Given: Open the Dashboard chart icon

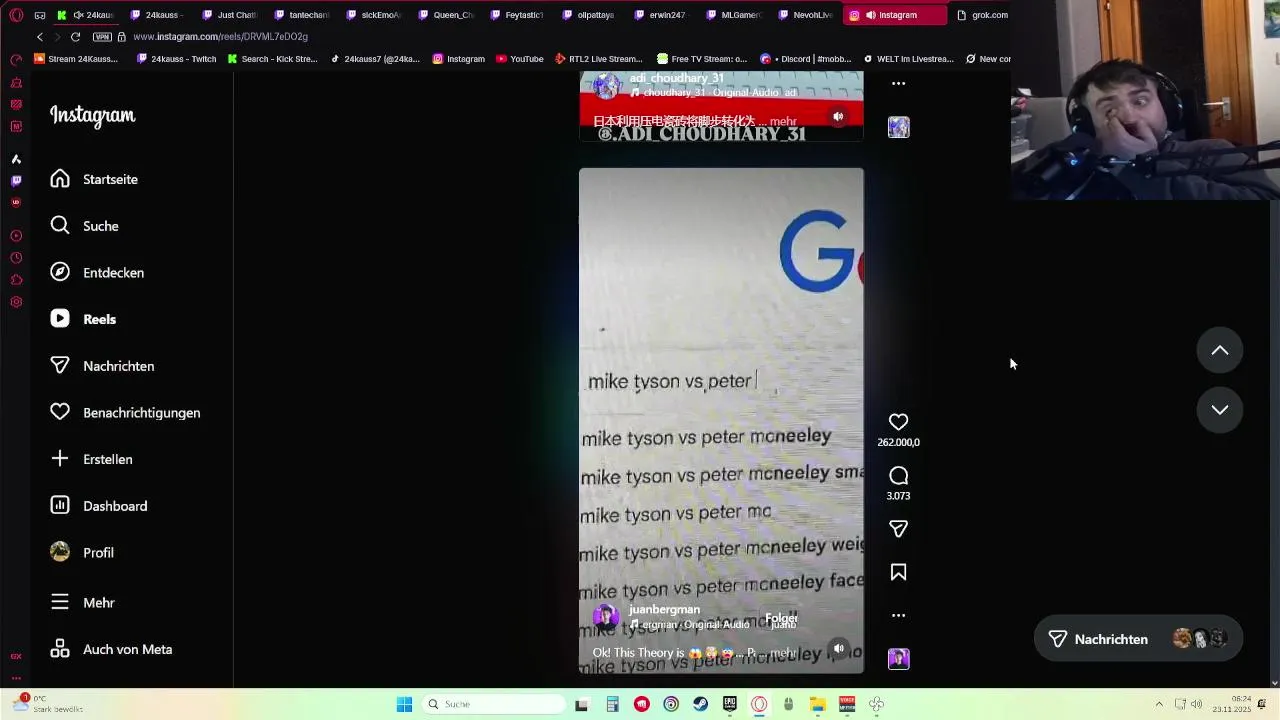Looking at the screenshot, I should pyautogui.click(x=60, y=506).
